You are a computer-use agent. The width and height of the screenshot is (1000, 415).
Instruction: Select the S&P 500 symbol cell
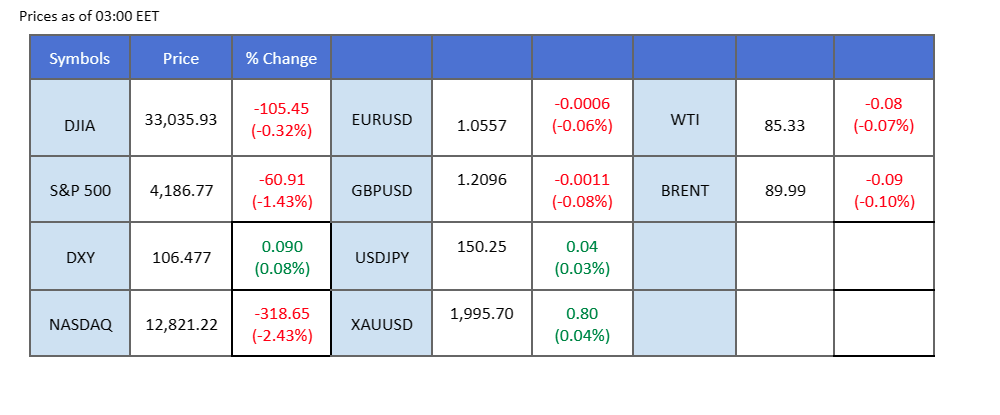80,189
